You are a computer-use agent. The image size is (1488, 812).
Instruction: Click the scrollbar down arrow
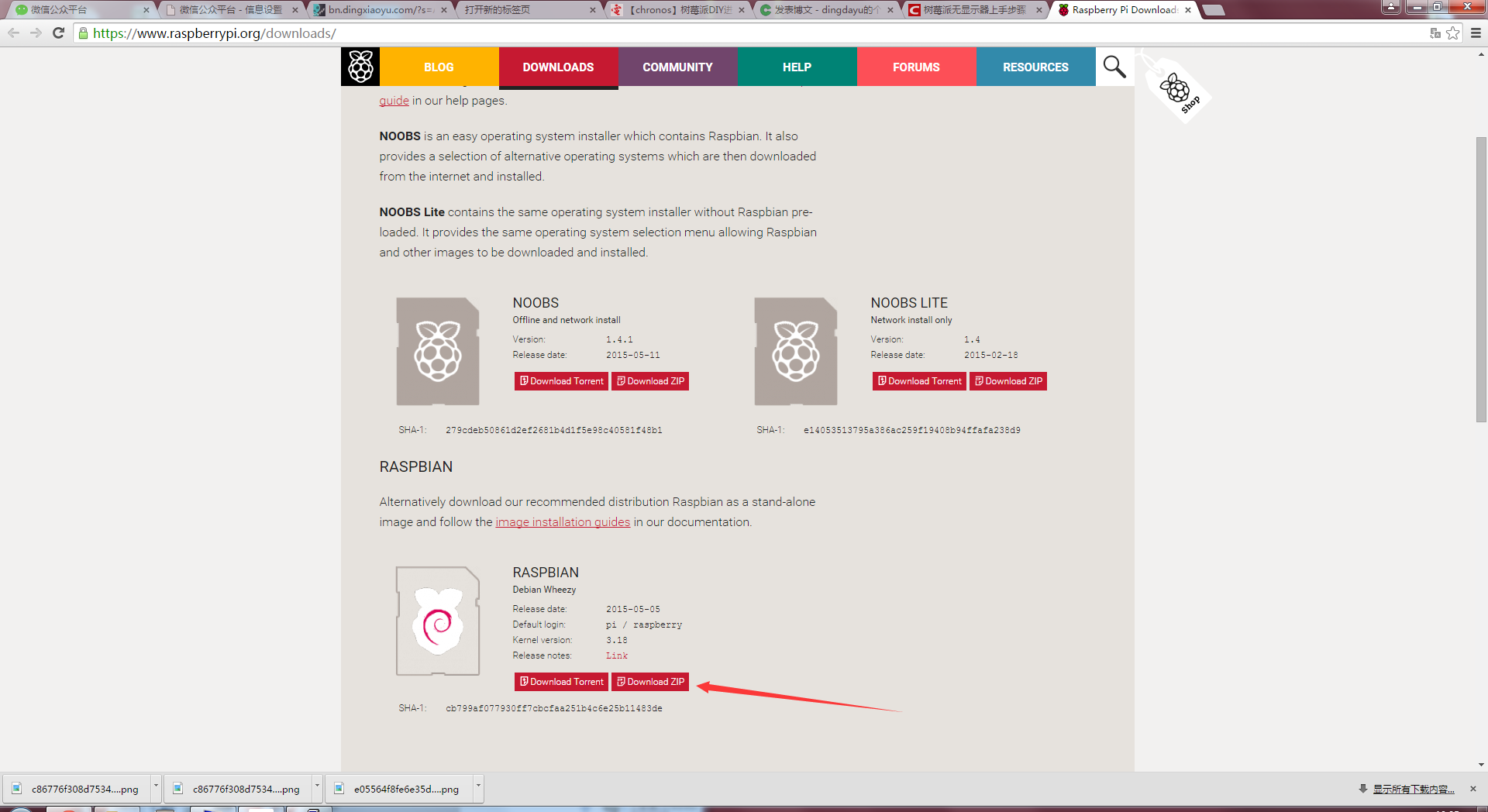tap(1481, 765)
